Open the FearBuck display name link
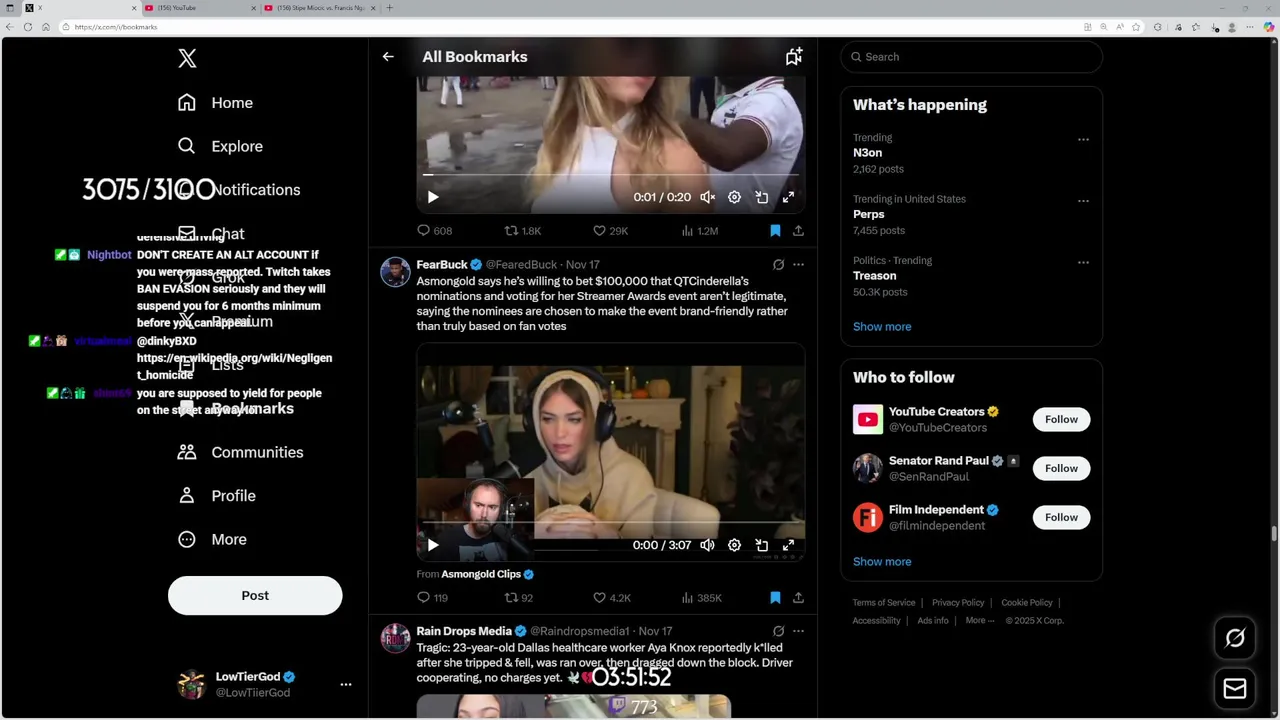1280x720 pixels. 442,265
